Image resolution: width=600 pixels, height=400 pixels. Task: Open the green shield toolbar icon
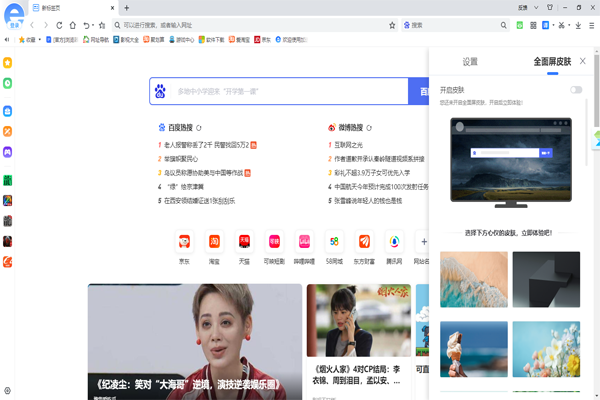(520, 25)
